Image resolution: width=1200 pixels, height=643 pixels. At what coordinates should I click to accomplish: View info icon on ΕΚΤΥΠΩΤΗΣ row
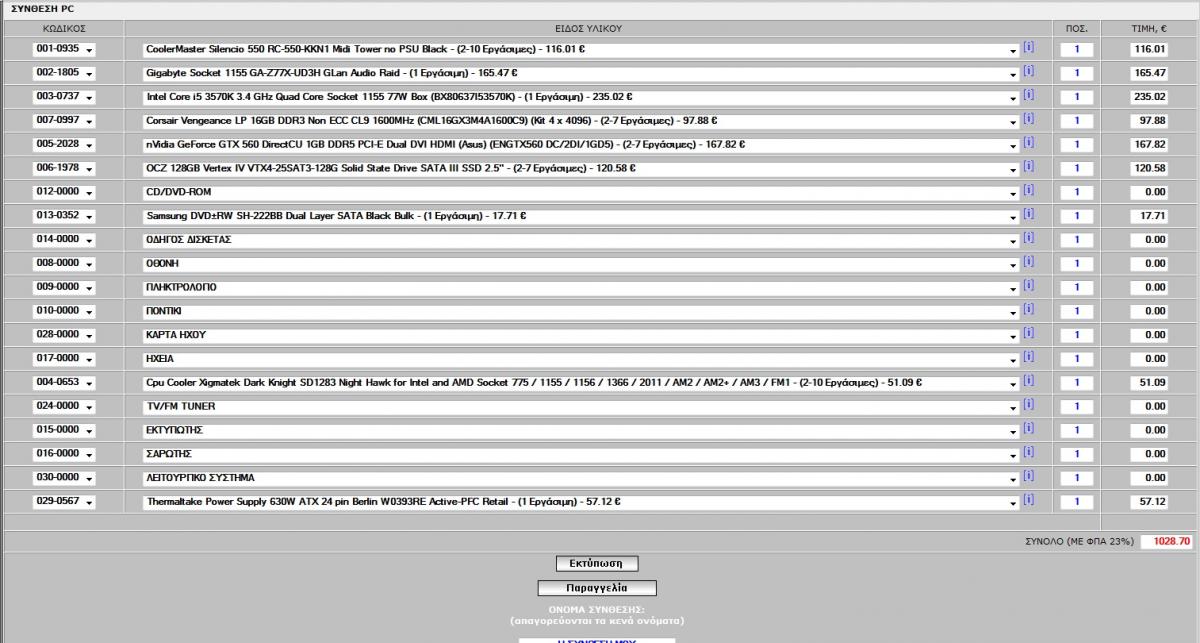(x=1028, y=429)
